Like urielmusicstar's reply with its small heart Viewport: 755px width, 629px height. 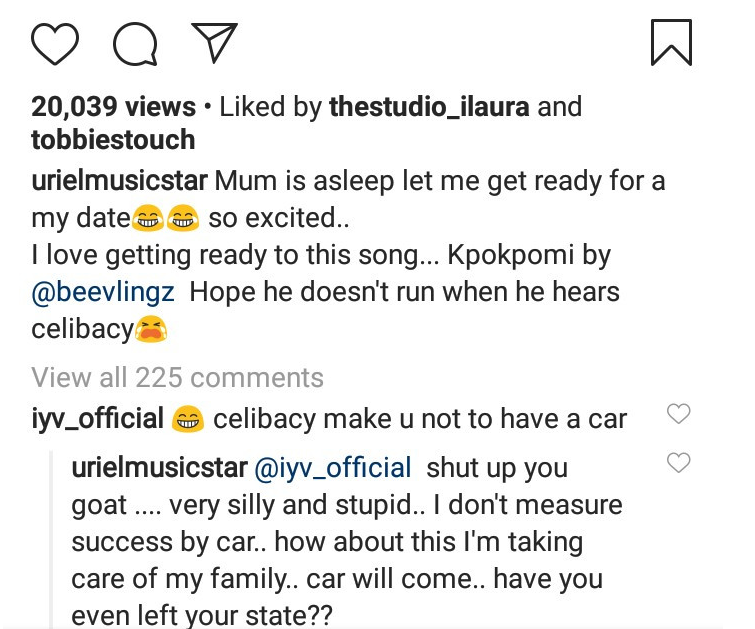[679, 462]
